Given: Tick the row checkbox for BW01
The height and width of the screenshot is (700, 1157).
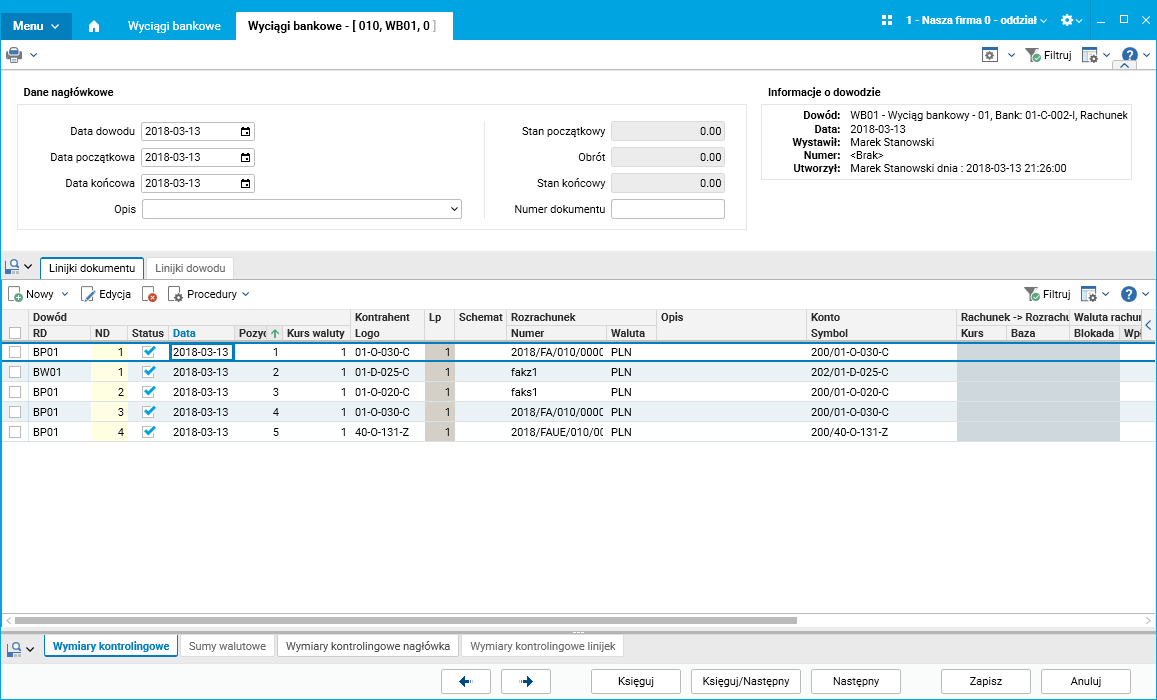Looking at the screenshot, I should click(x=15, y=372).
